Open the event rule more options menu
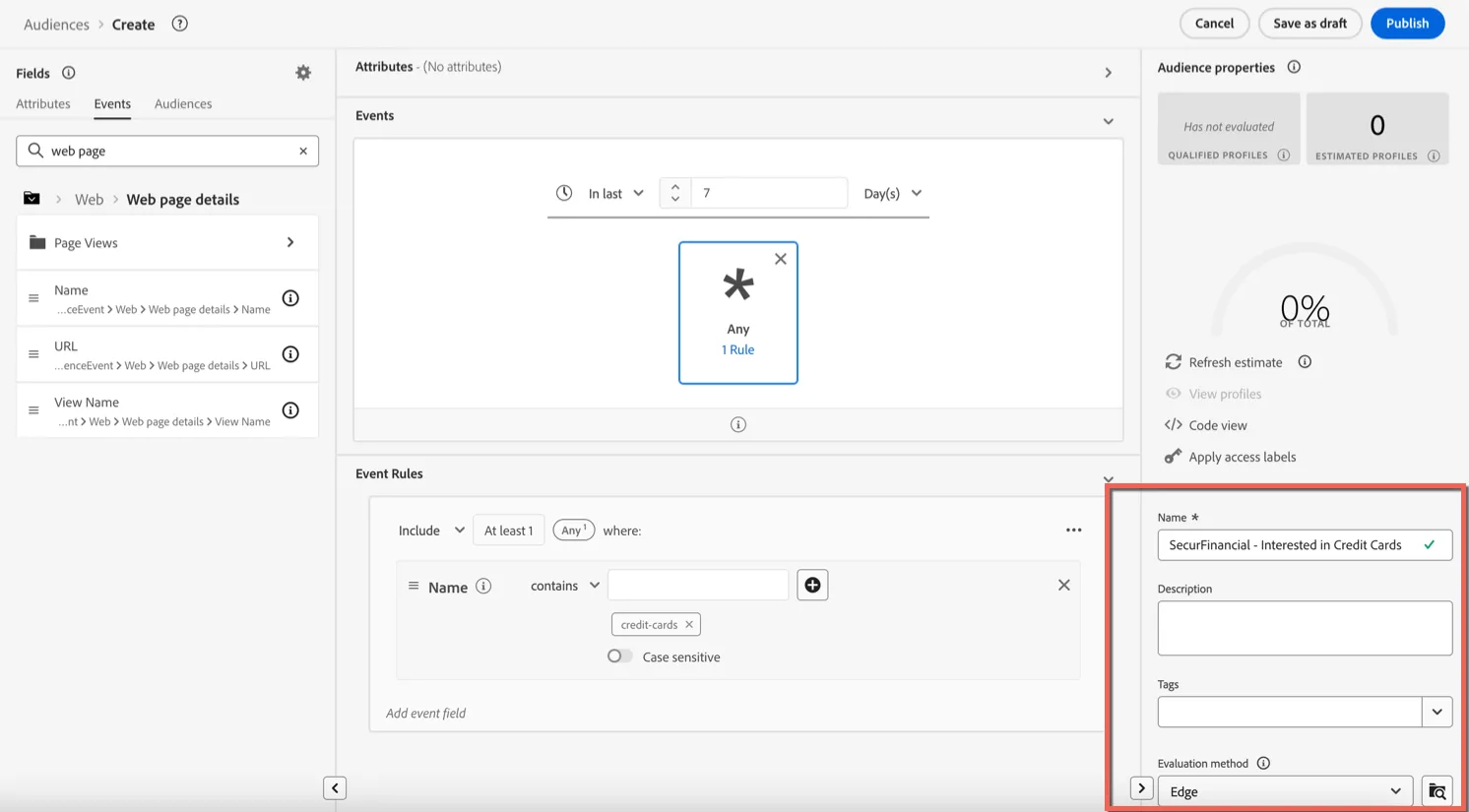Image resolution: width=1469 pixels, height=812 pixels. (1074, 531)
